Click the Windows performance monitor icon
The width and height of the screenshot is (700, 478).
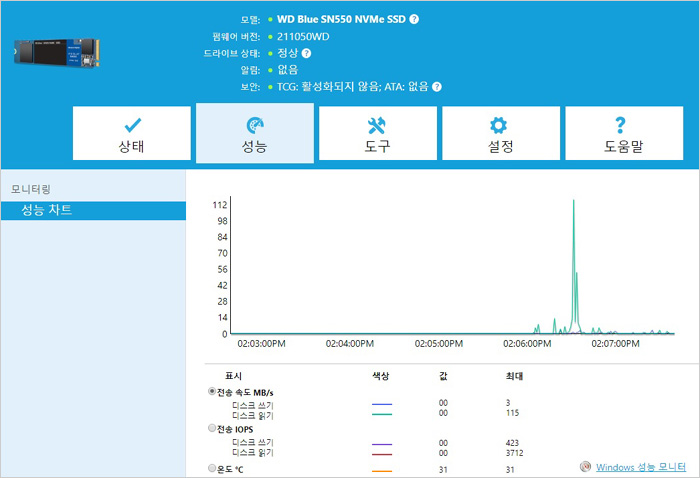(x=585, y=466)
